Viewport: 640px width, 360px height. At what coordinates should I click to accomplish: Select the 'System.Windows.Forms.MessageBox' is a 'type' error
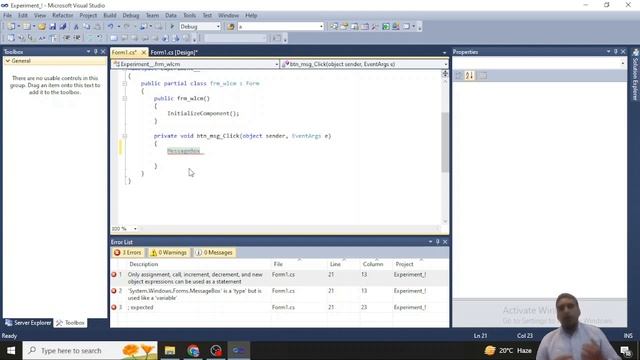pyautogui.click(x=280, y=294)
